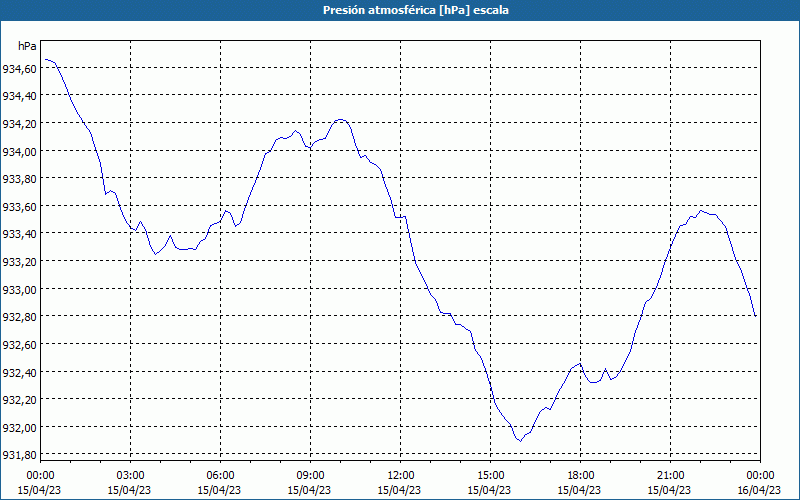Image resolution: width=800 pixels, height=500 pixels.
Task: Click the 934,20 y-axis value
Action: coord(19,123)
